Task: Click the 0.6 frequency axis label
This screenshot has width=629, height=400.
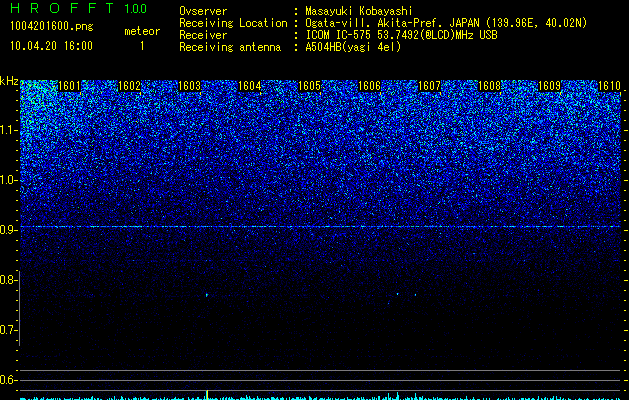Action: click(x=8, y=380)
